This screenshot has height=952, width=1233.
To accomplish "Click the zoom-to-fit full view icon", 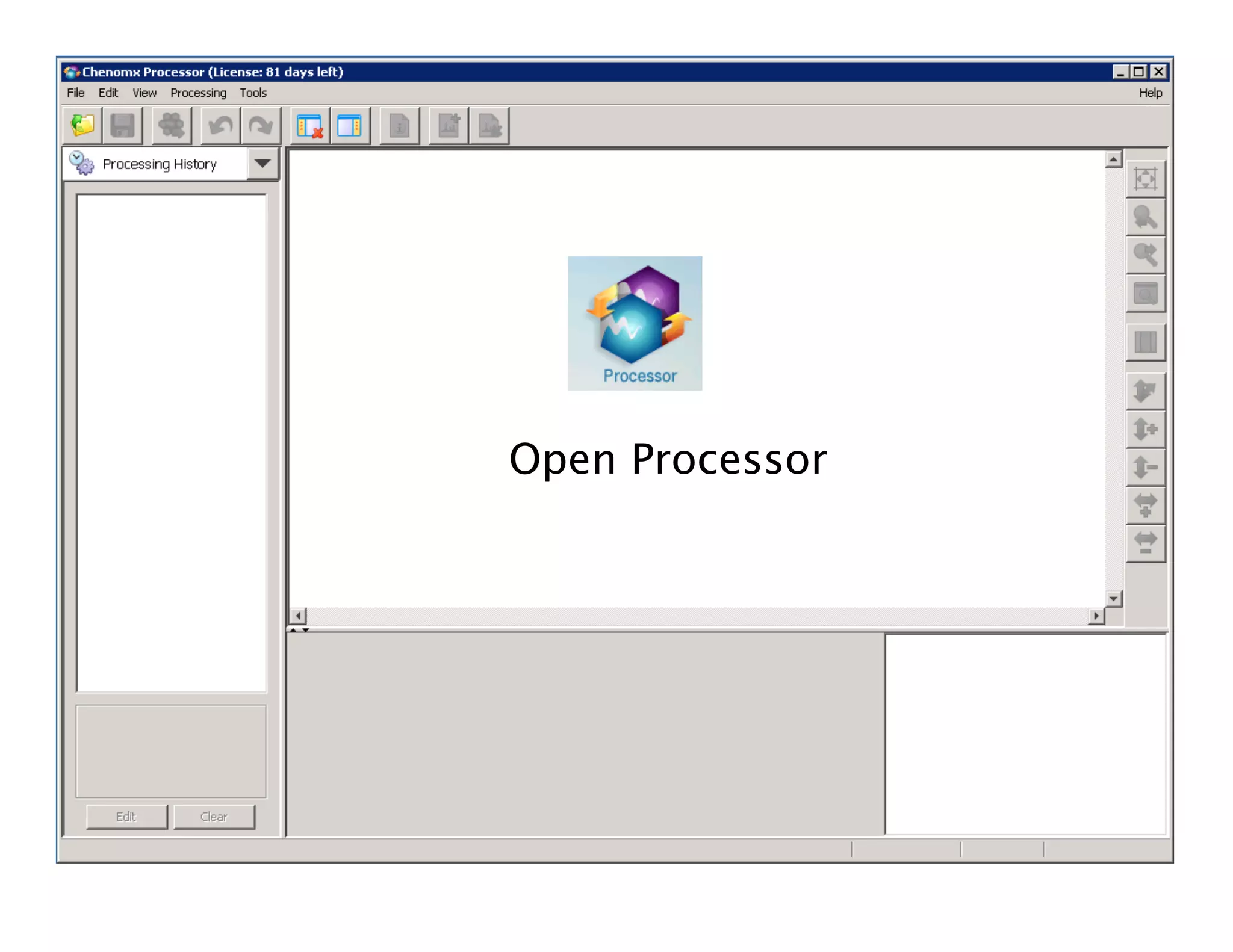I will coord(1145,179).
